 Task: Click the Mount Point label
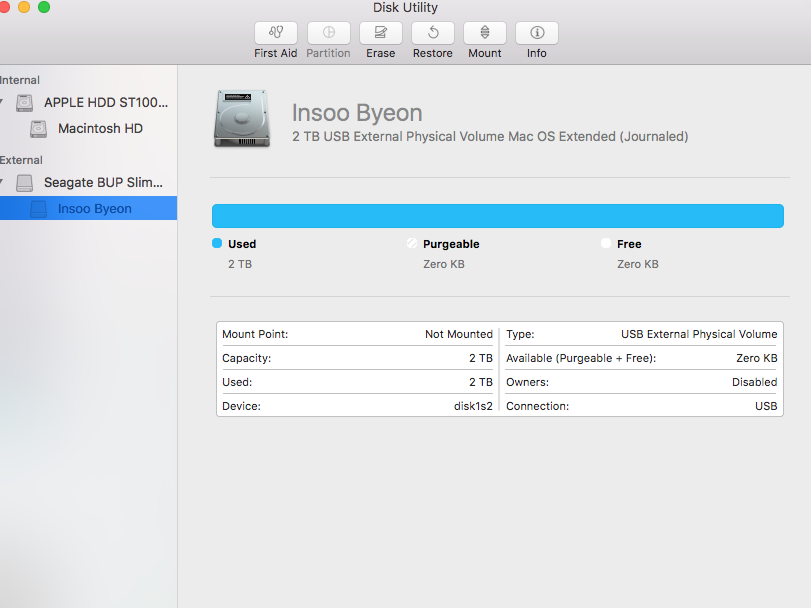[x=255, y=334]
